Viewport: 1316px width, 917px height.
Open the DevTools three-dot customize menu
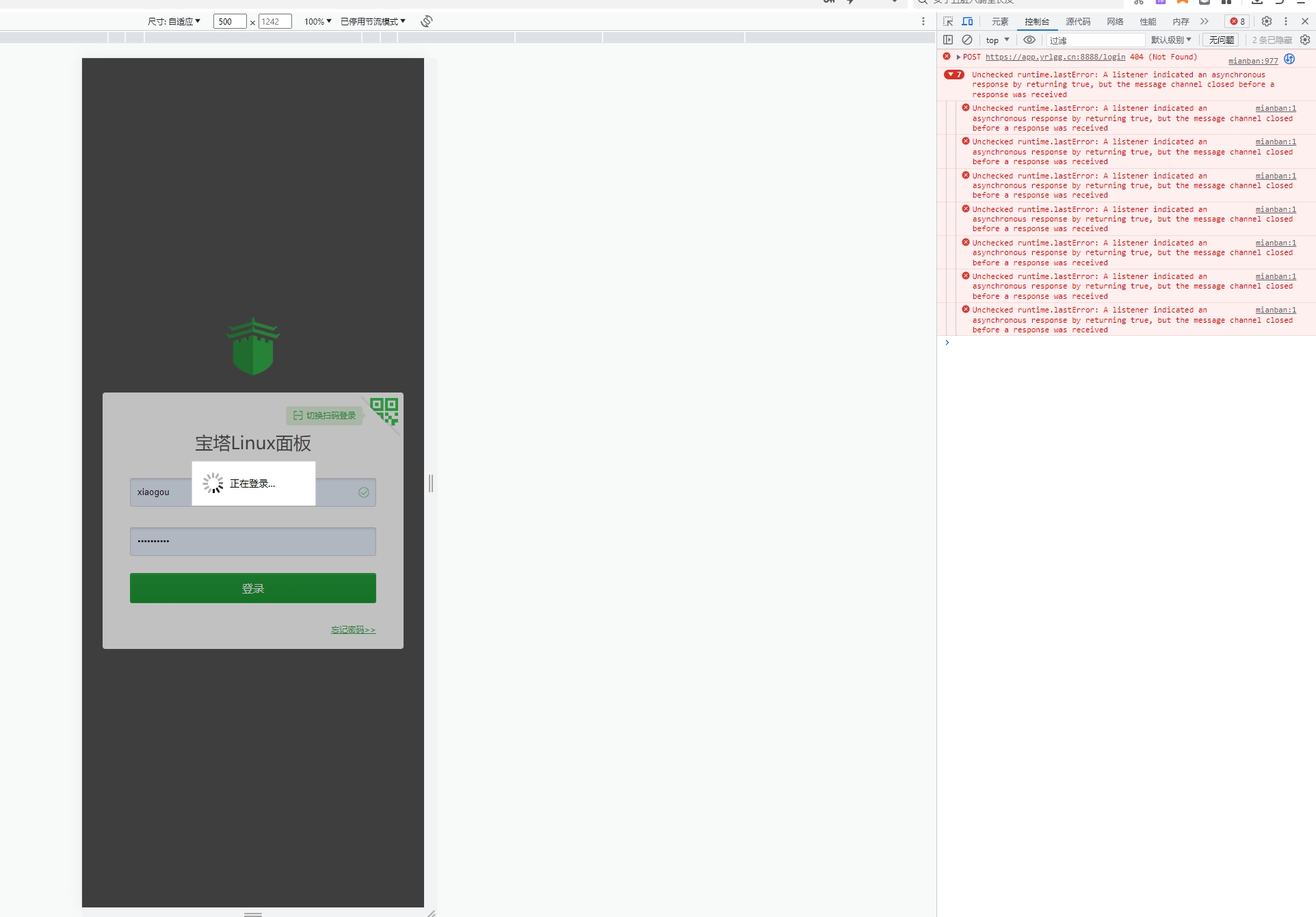click(1286, 21)
